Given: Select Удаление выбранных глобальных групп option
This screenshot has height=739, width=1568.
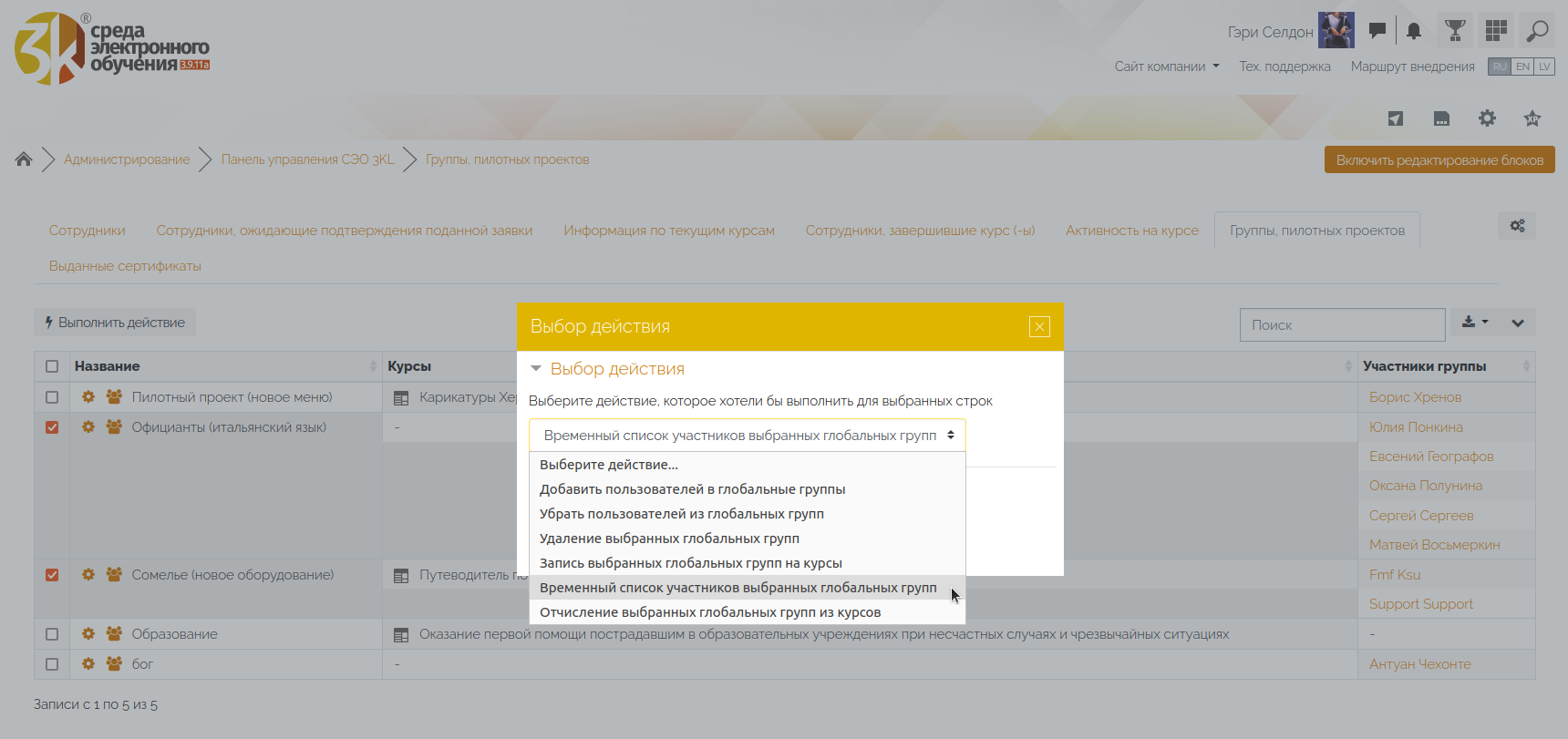Looking at the screenshot, I should click(x=669, y=539).
